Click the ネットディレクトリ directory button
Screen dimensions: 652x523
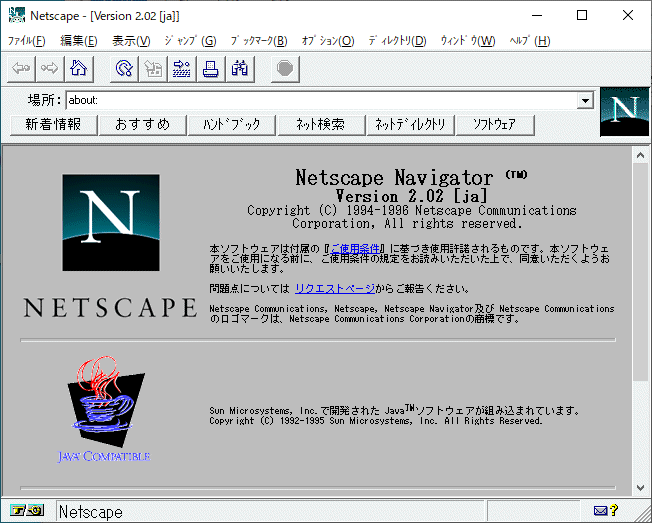410,125
